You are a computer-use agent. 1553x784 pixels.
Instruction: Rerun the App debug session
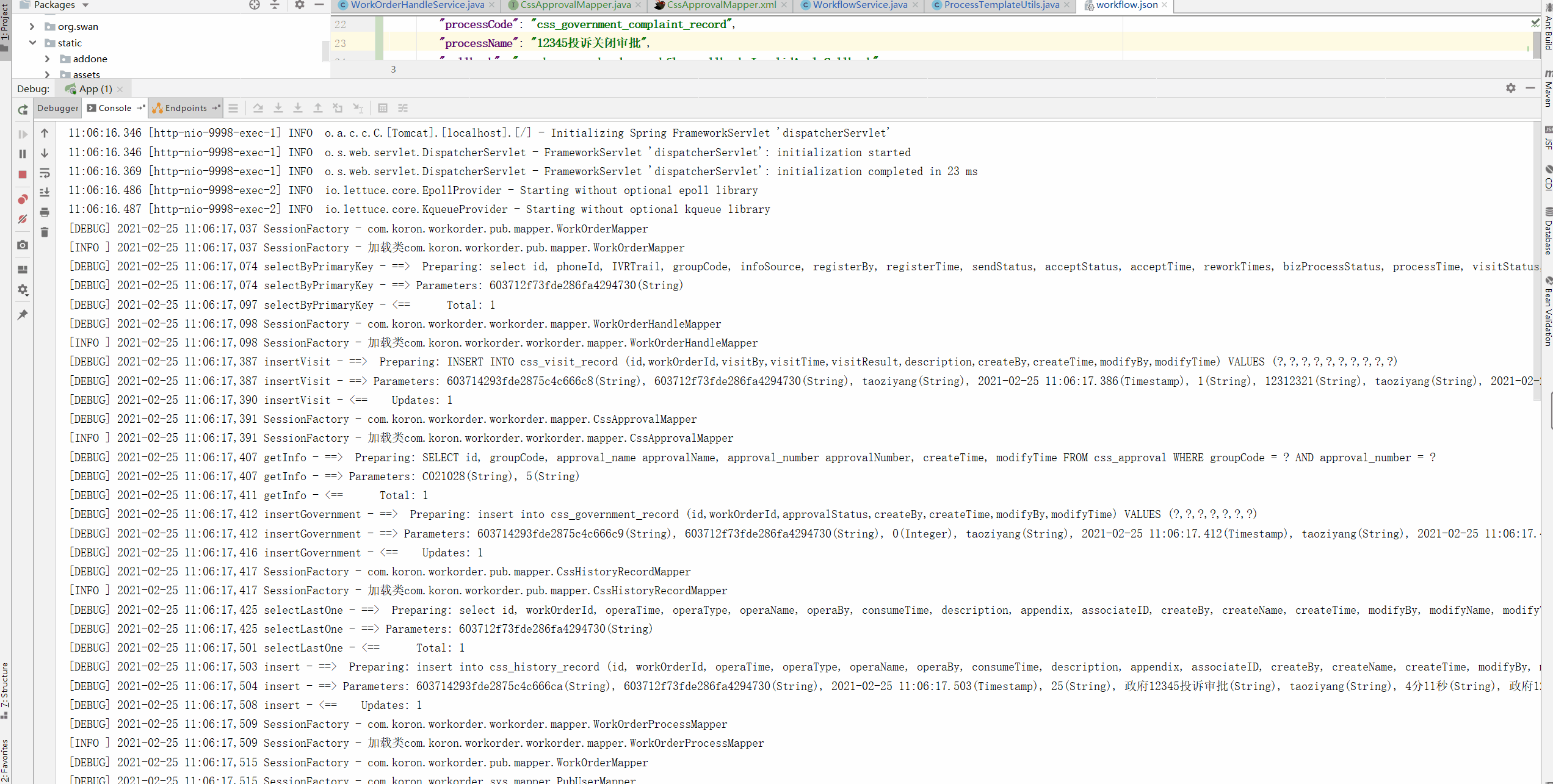click(x=23, y=110)
